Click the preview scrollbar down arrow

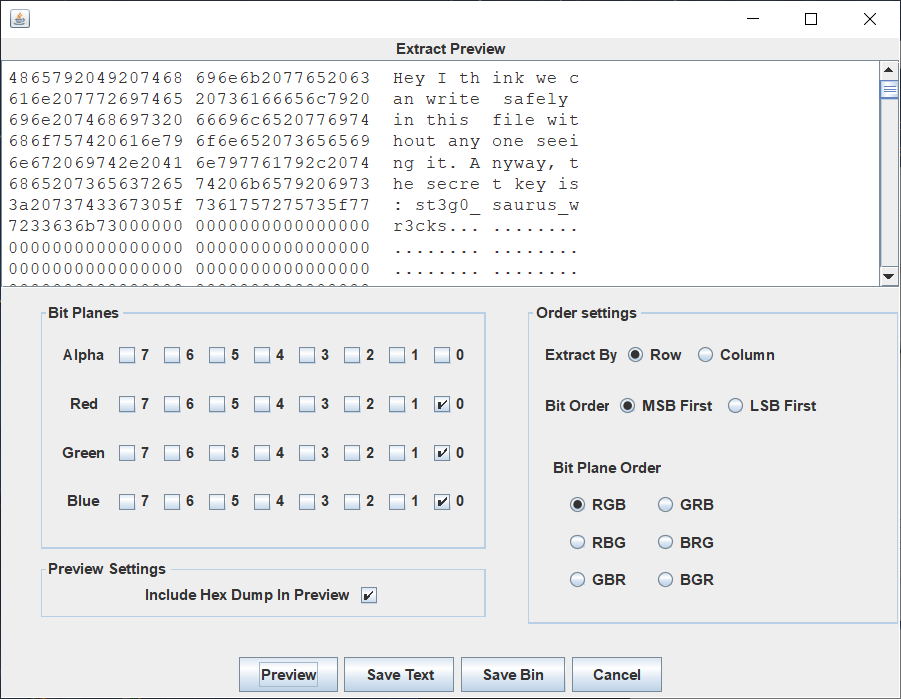point(888,276)
